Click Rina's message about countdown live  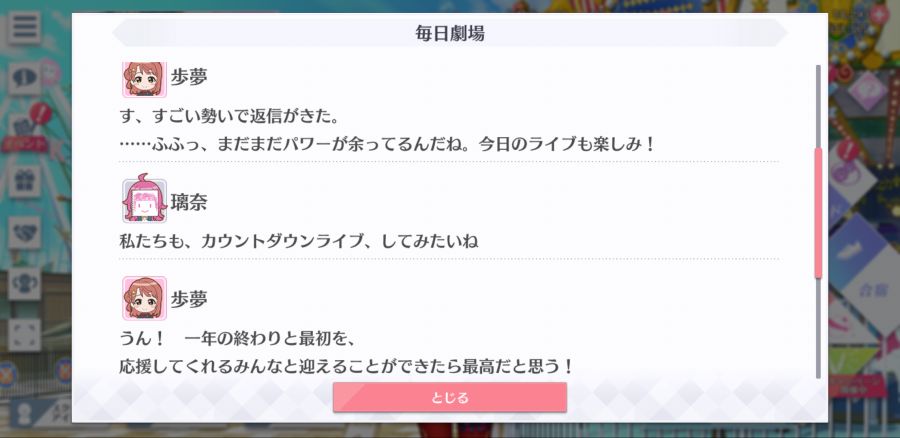coord(298,241)
